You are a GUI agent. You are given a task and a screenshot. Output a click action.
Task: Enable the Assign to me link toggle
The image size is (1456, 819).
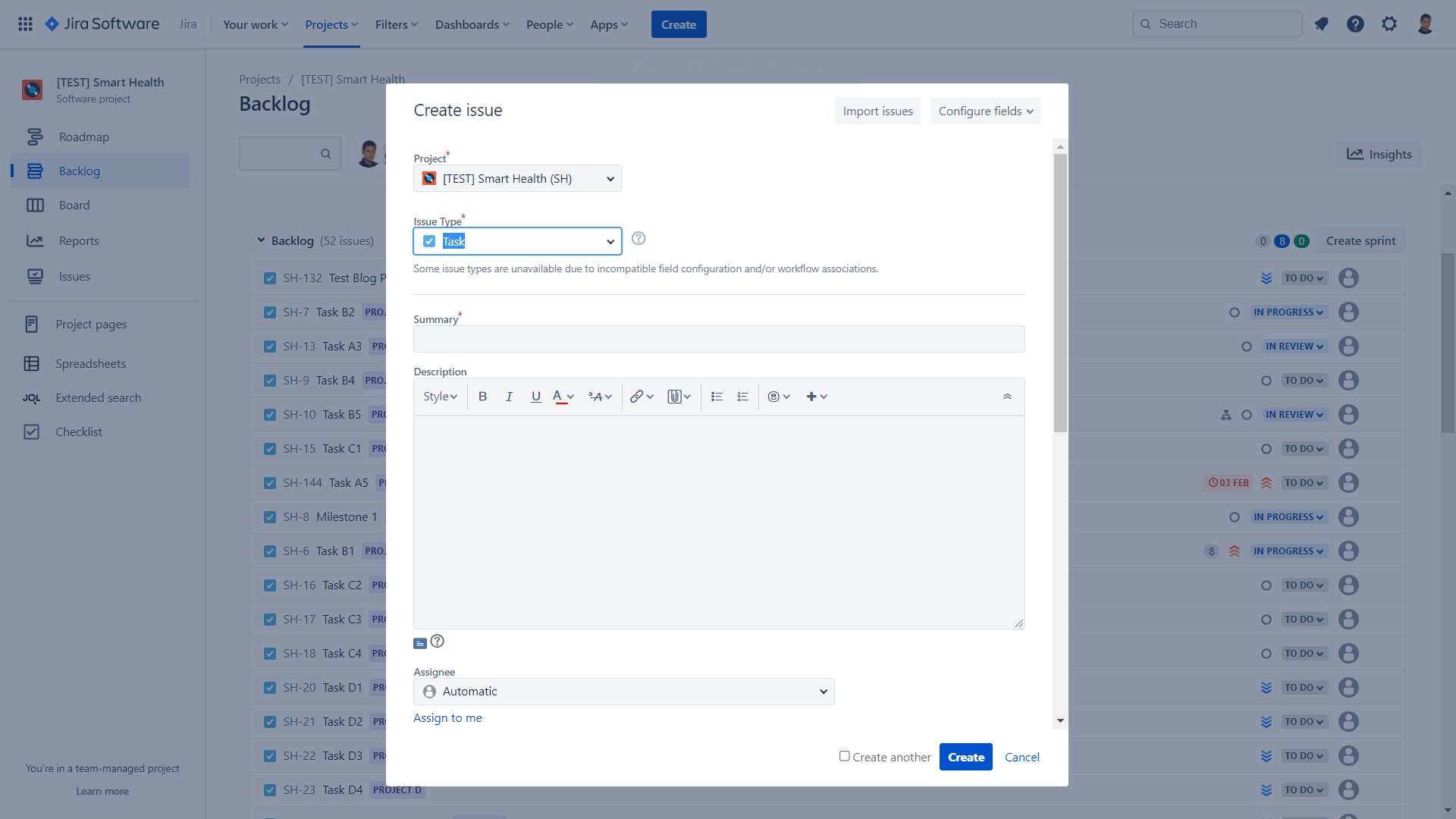coord(448,718)
